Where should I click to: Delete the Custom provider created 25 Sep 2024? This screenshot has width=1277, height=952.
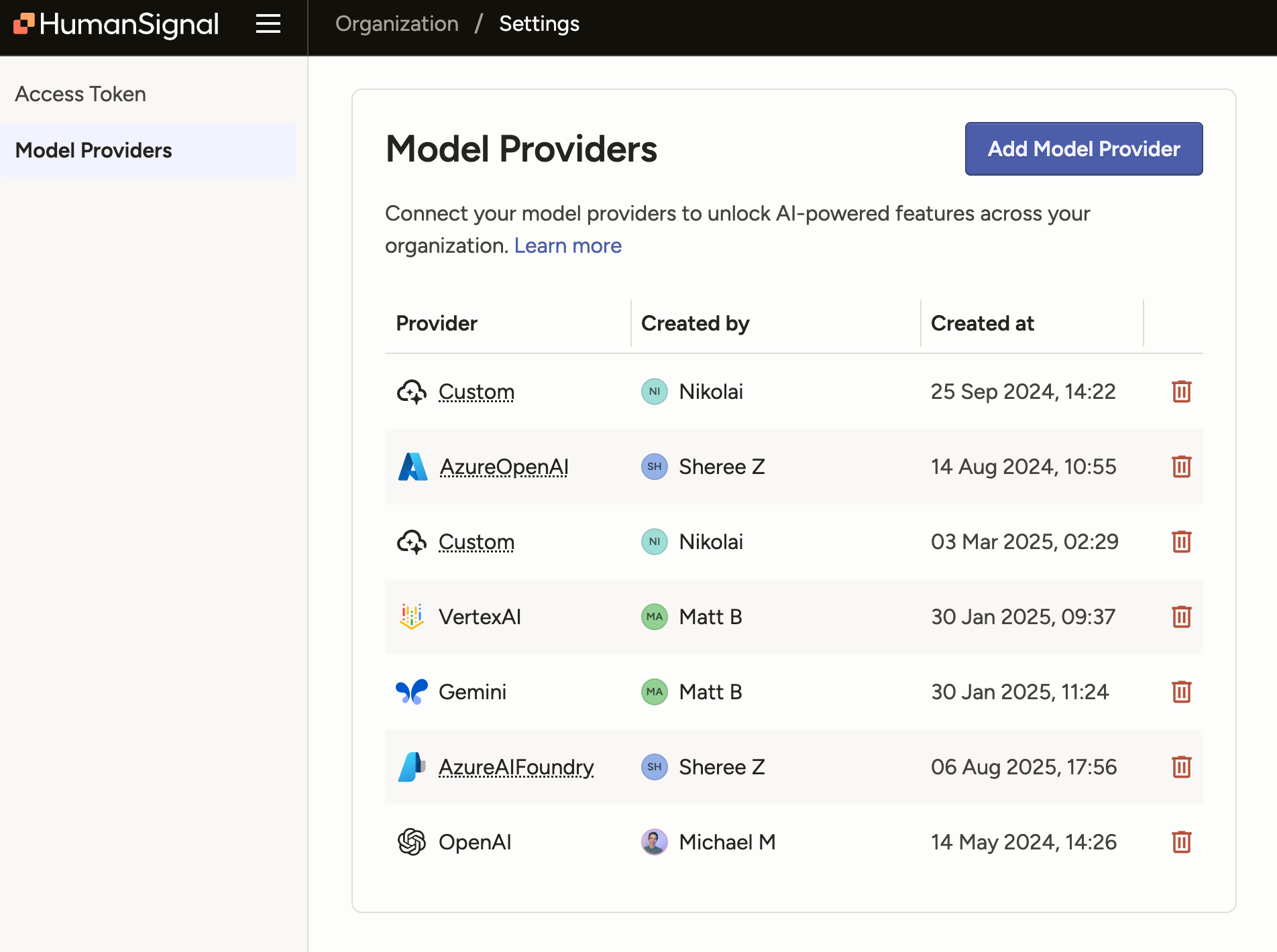point(1181,392)
